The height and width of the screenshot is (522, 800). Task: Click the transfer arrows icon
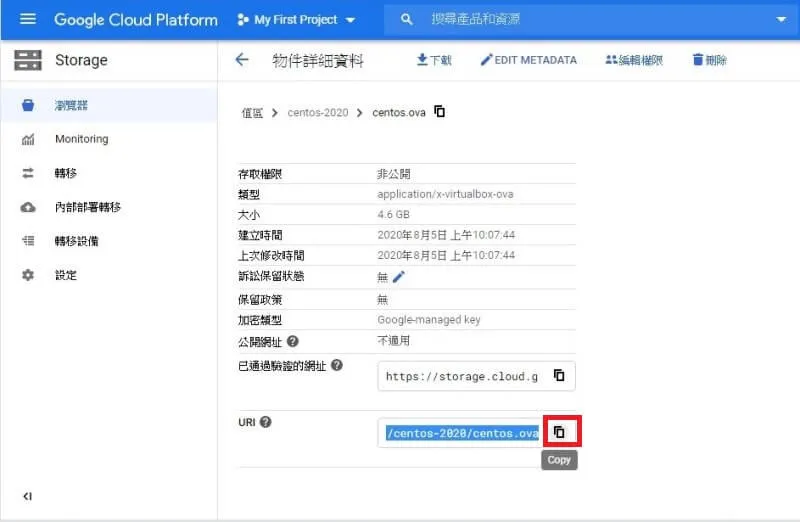[x=28, y=173]
